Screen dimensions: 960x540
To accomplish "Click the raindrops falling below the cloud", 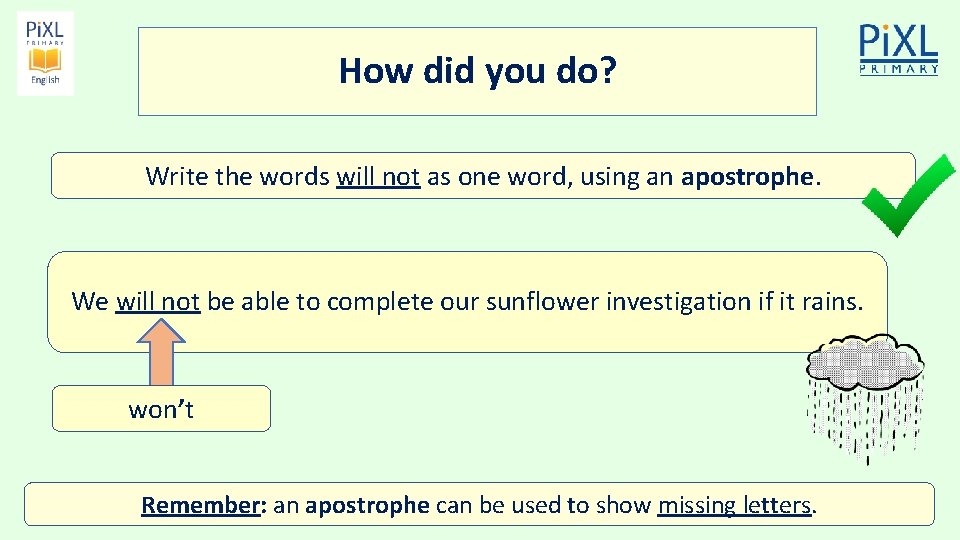I will click(x=865, y=418).
